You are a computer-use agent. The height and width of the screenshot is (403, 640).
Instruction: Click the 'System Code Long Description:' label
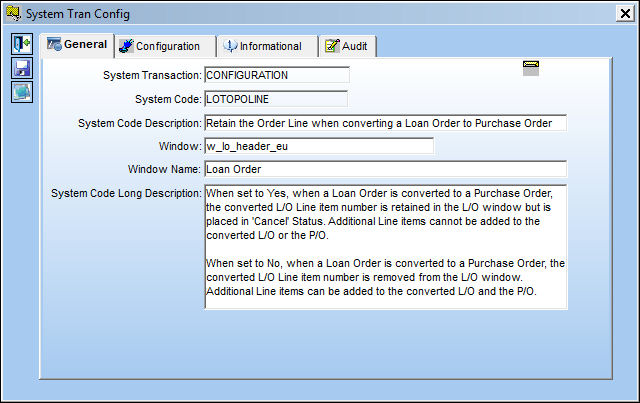127,193
